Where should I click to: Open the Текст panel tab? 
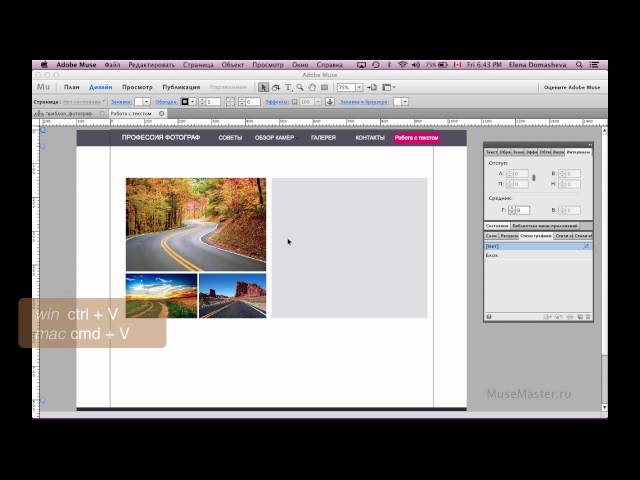tap(491, 152)
